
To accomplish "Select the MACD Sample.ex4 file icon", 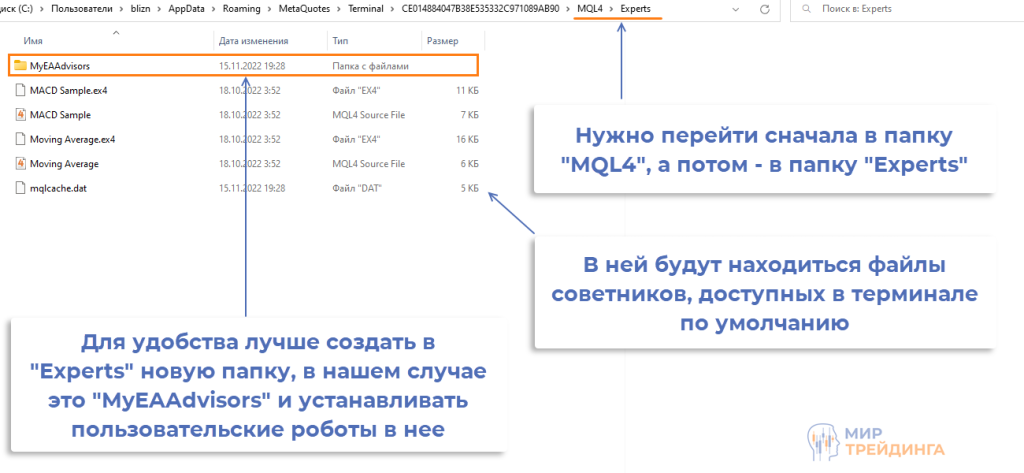I will (20, 90).
